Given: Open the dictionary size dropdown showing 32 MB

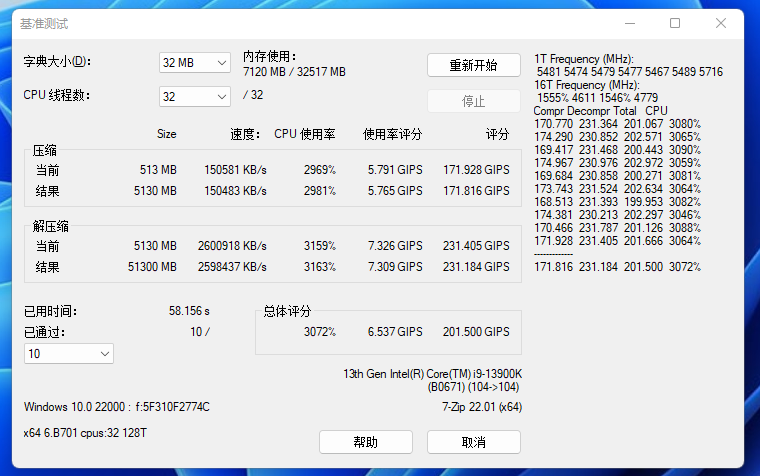Looking at the screenshot, I should pos(195,62).
